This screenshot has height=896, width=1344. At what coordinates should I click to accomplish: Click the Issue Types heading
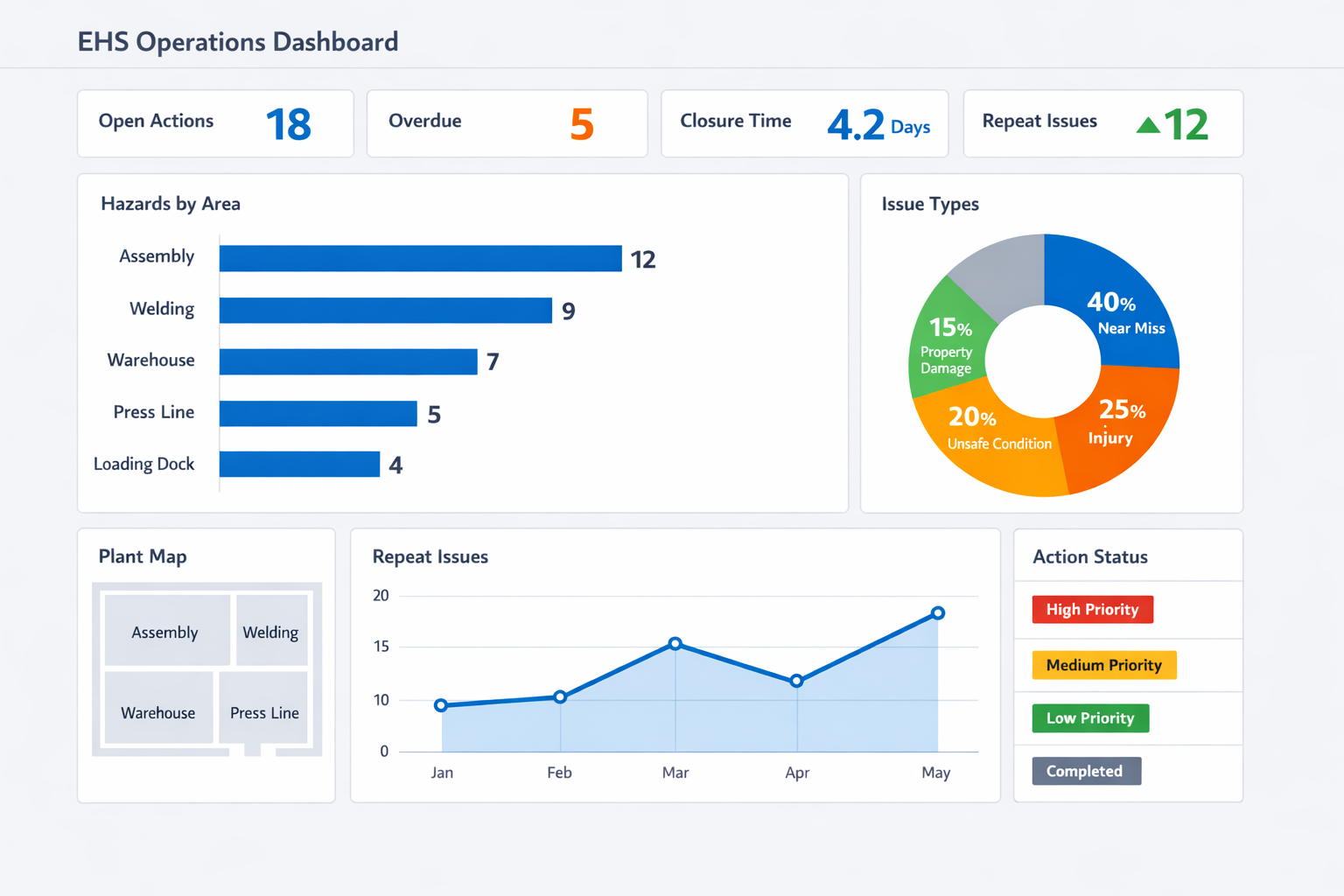pyautogui.click(x=930, y=204)
